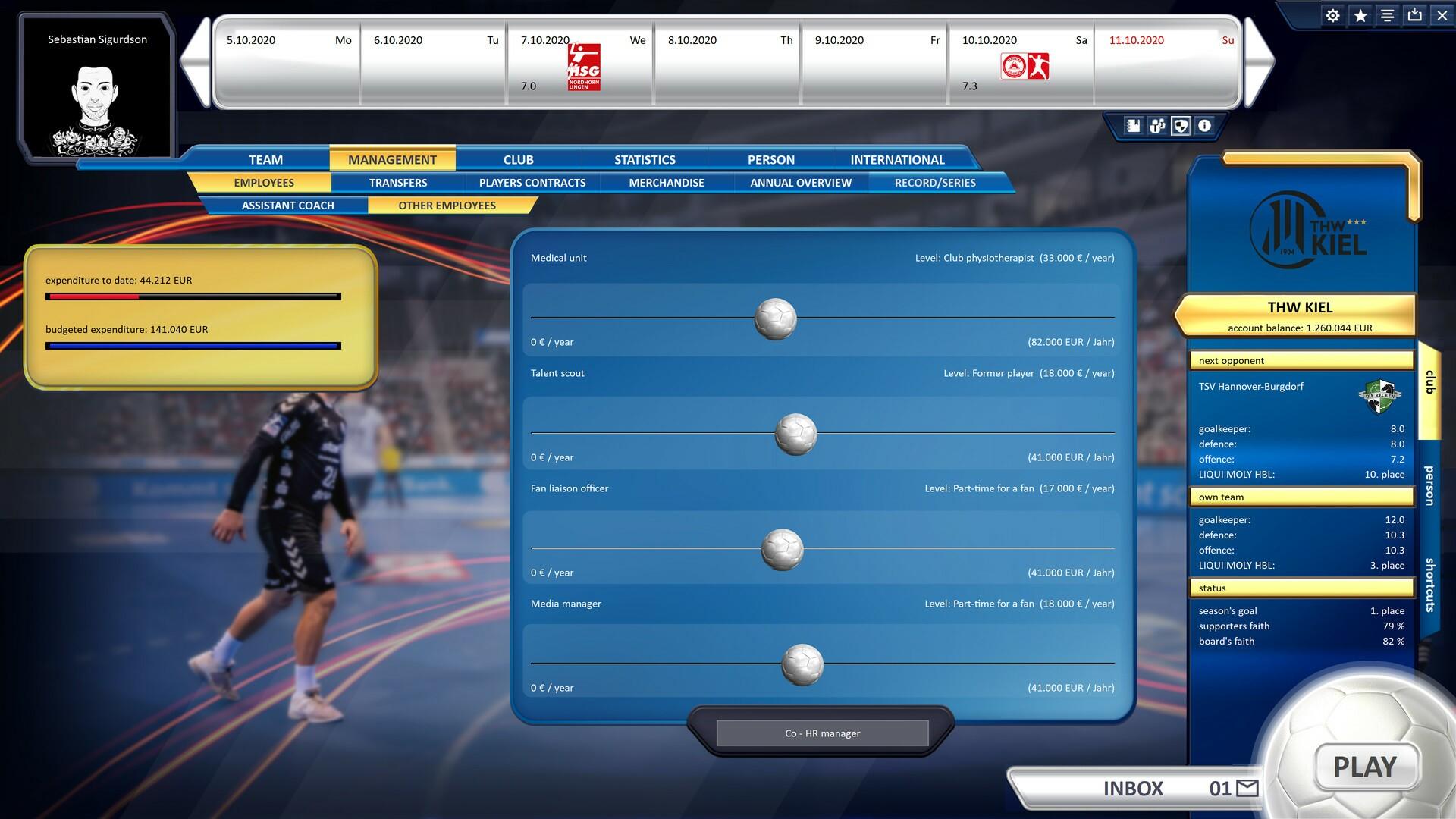
Task: Open the CLUB main tab
Action: pyautogui.click(x=518, y=160)
